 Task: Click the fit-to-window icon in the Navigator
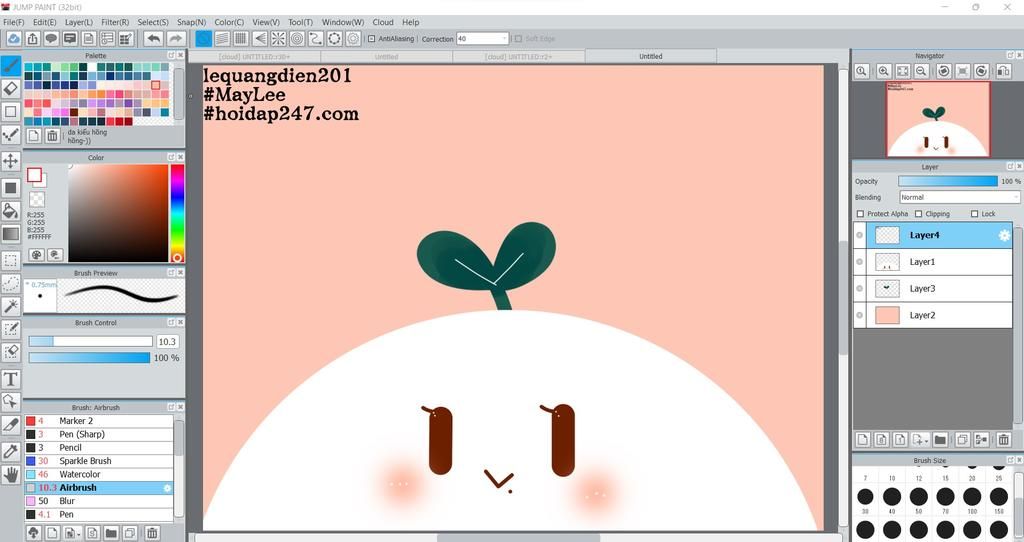[x=903, y=71]
